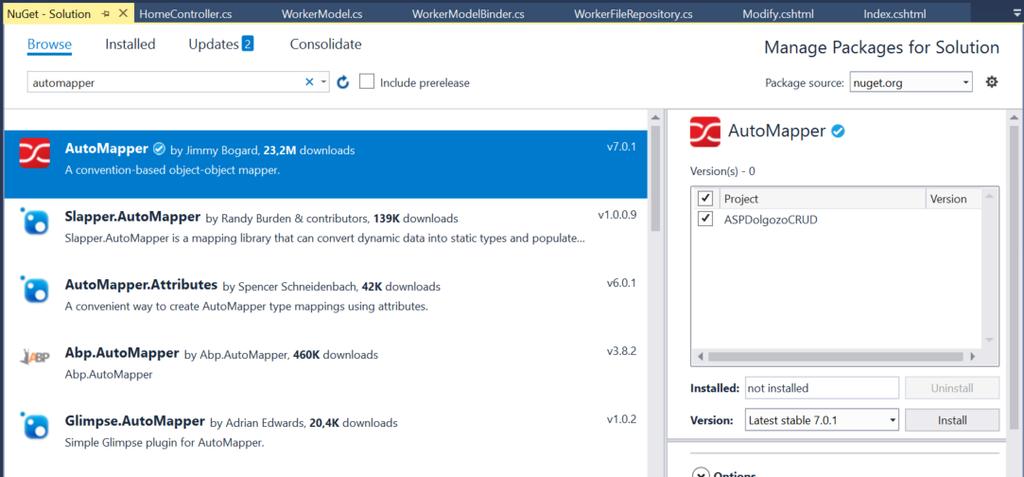Image resolution: width=1024 pixels, height=477 pixels.
Task: Click the AutoMapper.Attributes package icon
Action: pyautogui.click(x=35, y=289)
